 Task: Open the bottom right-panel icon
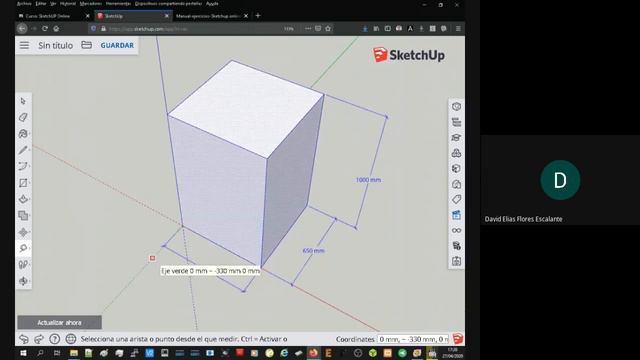pos(456,261)
